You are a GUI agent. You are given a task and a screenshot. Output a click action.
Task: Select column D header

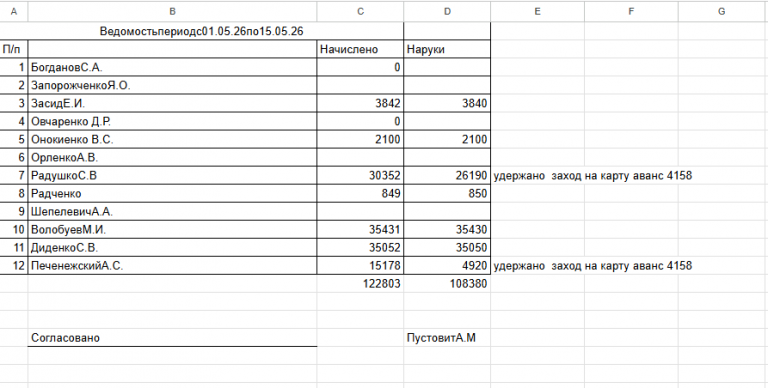tap(447, 11)
